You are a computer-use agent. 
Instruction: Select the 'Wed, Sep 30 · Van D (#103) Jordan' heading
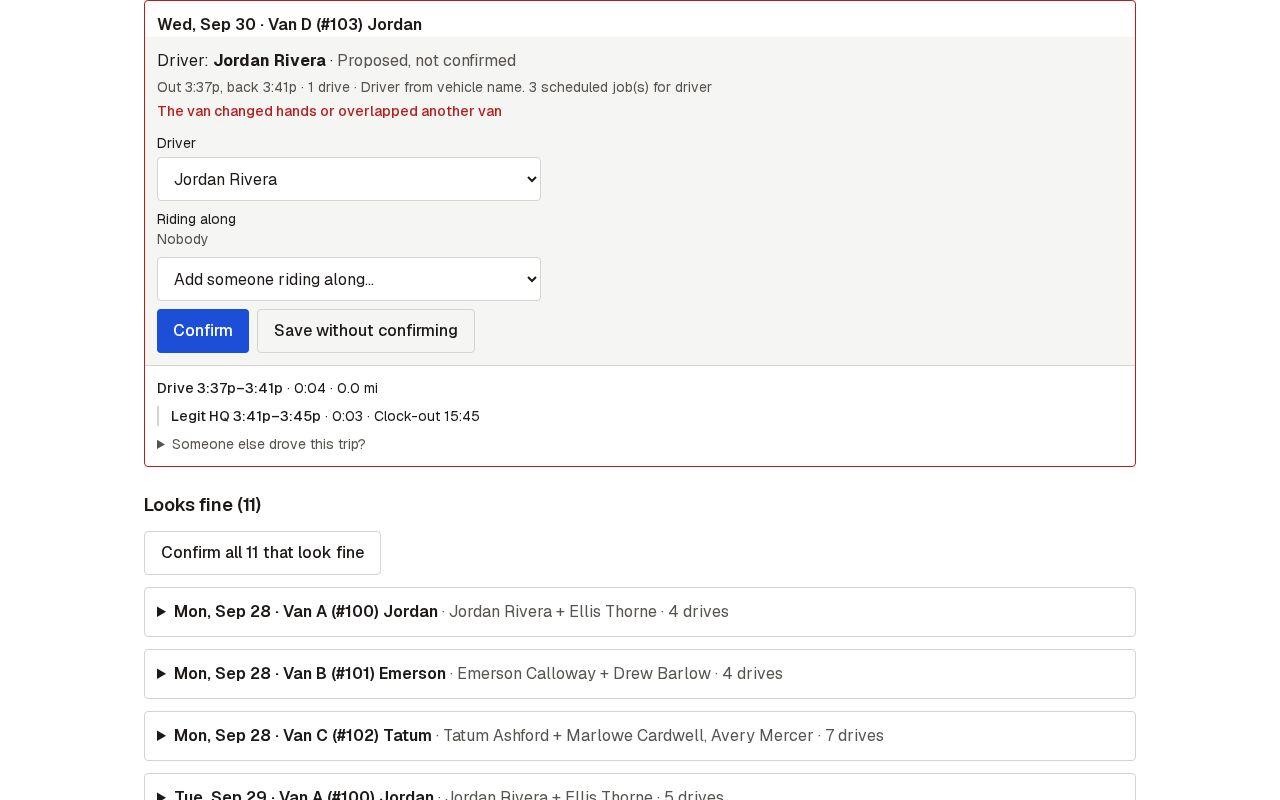click(289, 24)
